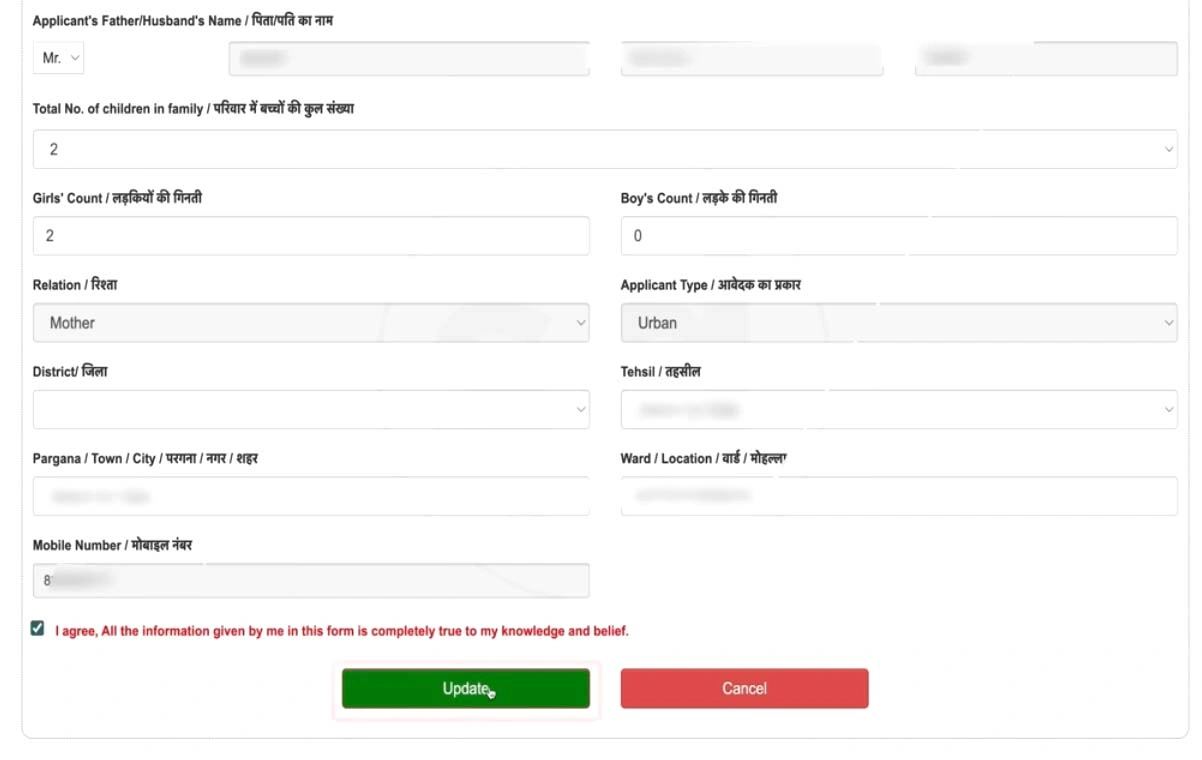Click the Ward / Location input field
1202x760 pixels.
tap(898, 496)
